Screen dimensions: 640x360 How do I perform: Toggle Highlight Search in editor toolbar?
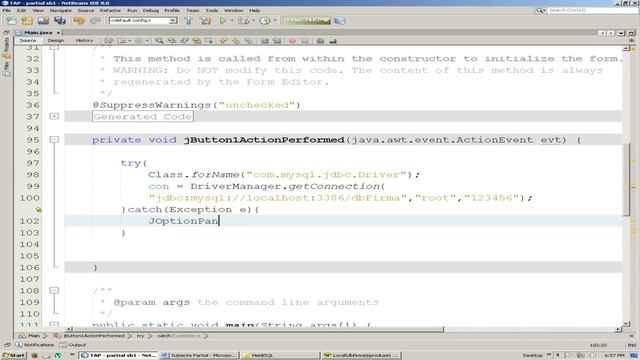(197, 41)
